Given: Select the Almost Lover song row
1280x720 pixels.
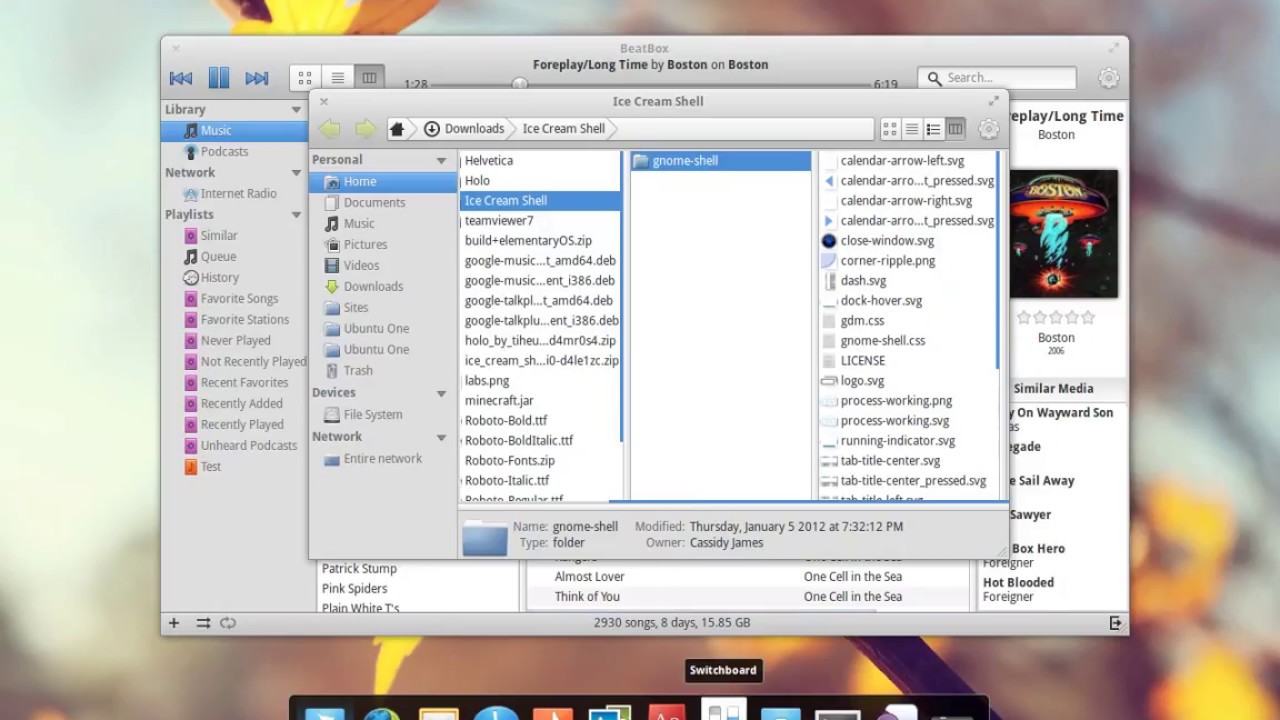Looking at the screenshot, I should coord(747,576).
